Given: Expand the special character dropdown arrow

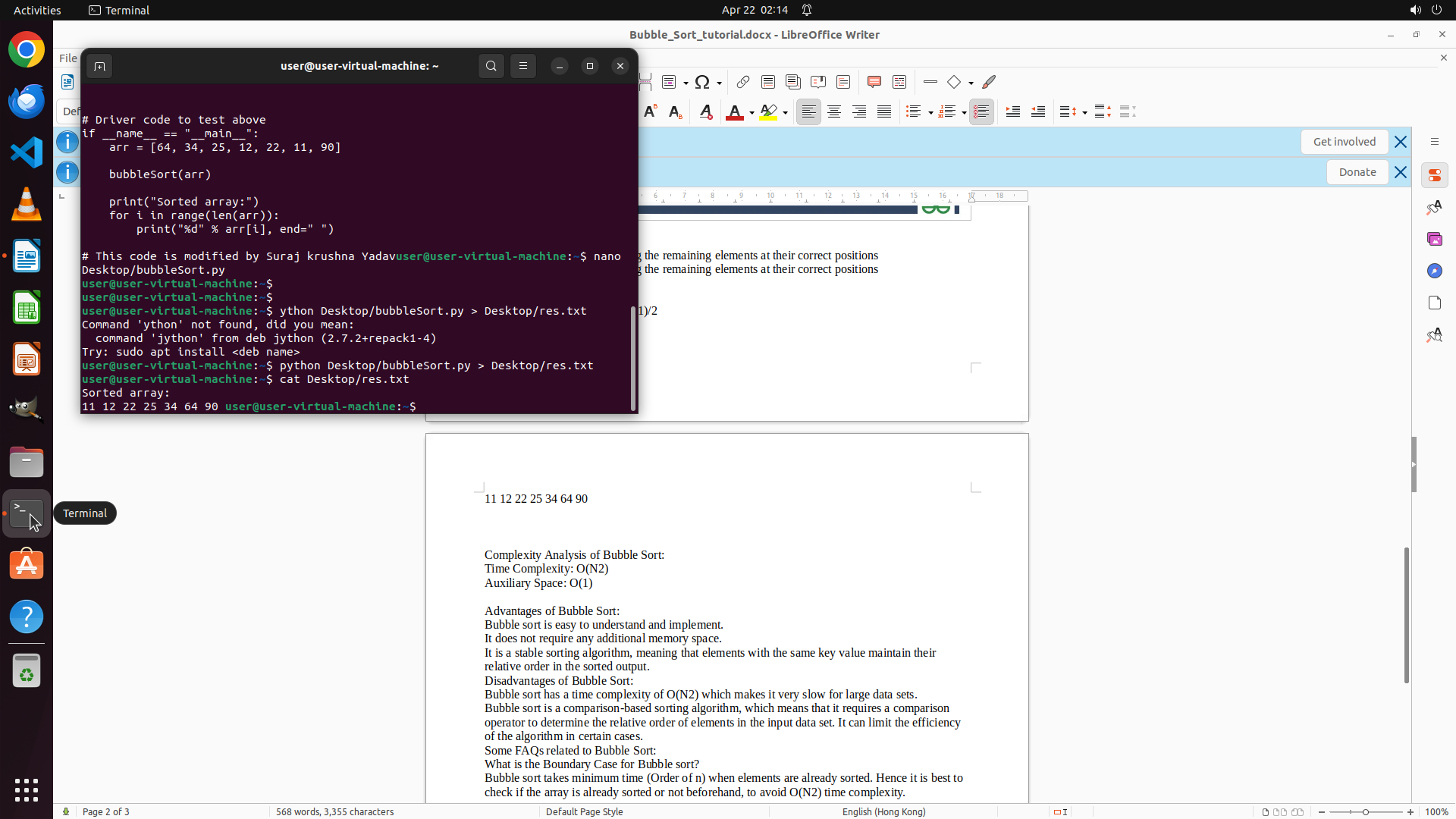Looking at the screenshot, I should tap(719, 83).
